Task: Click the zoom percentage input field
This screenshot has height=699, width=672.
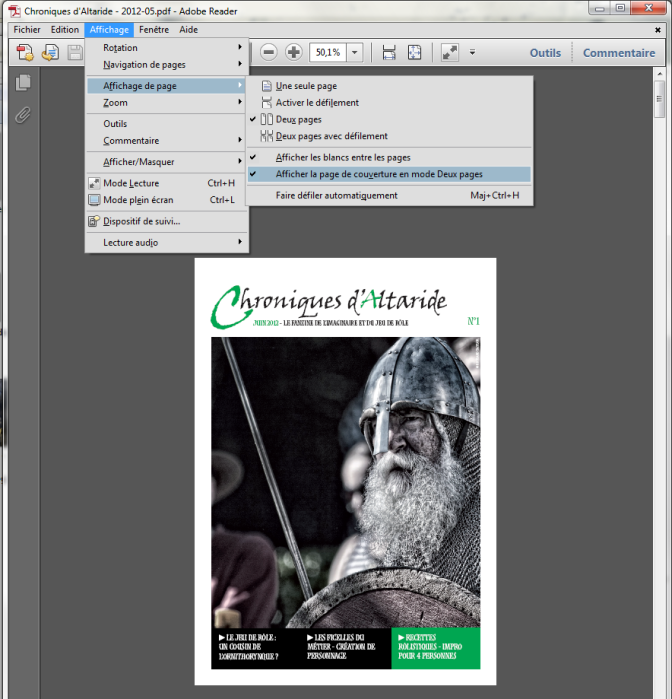Action: (326, 52)
